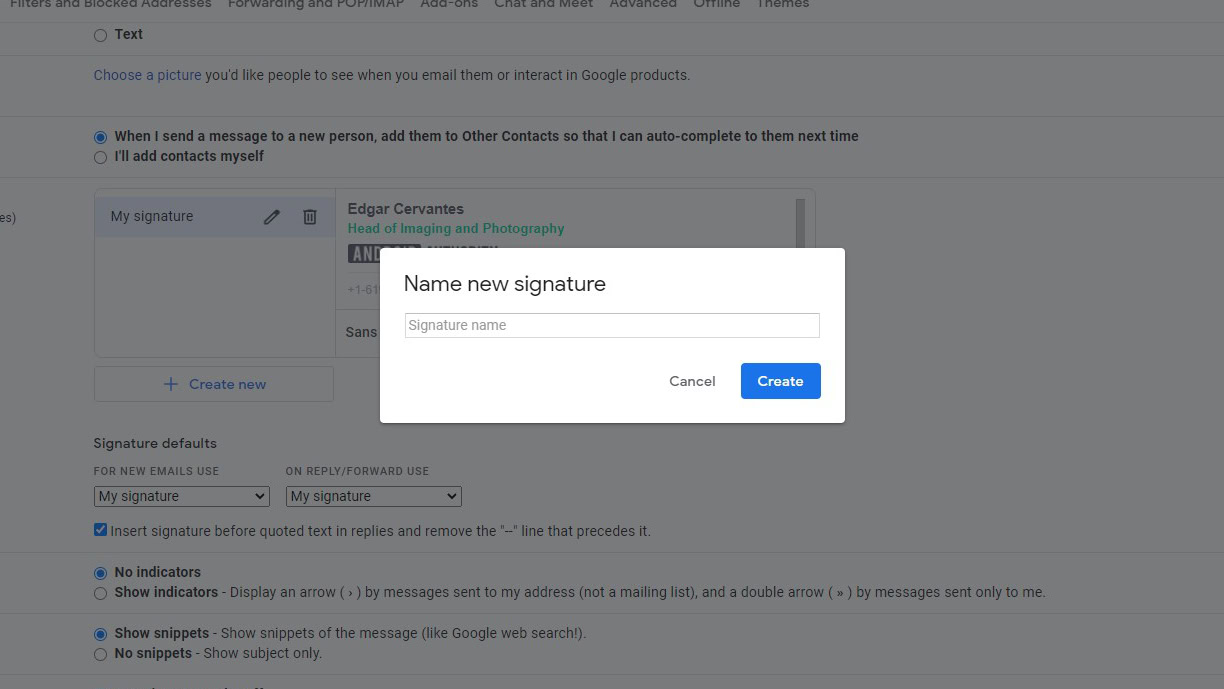The height and width of the screenshot is (689, 1224).
Task: Toggle Insert signature before quoted text checkbox
Action: click(100, 530)
